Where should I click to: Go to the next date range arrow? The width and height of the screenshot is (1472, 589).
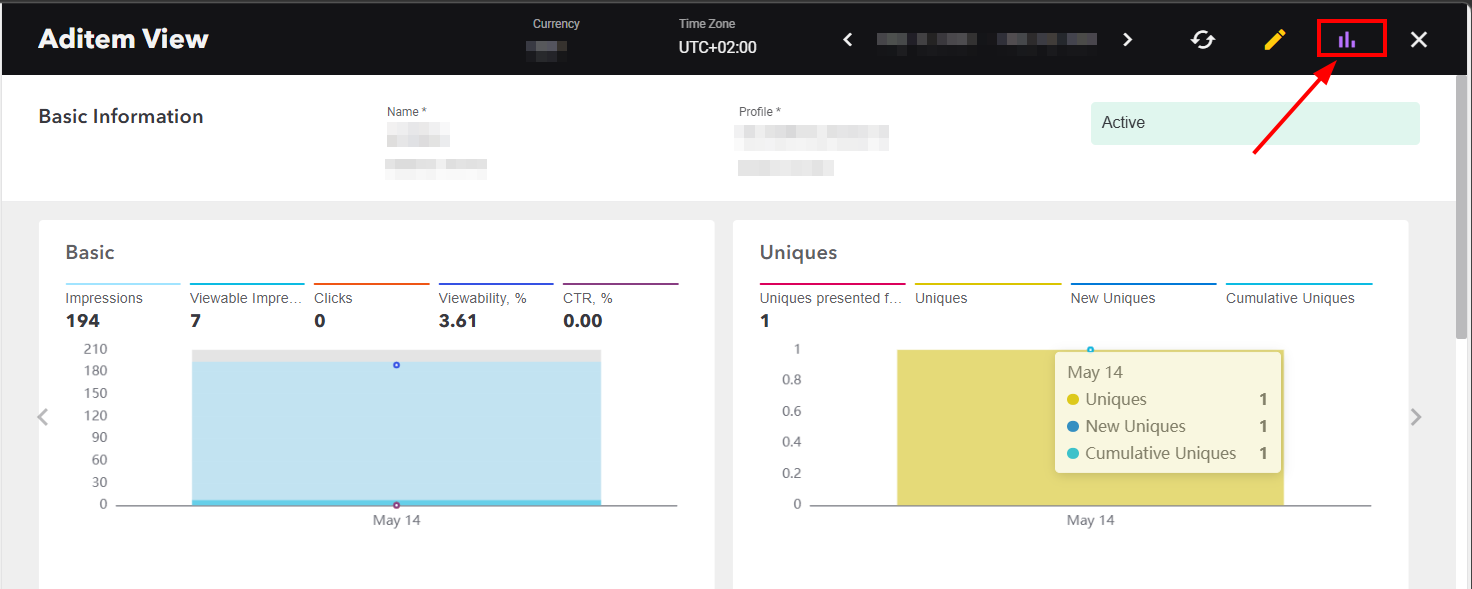click(1127, 39)
